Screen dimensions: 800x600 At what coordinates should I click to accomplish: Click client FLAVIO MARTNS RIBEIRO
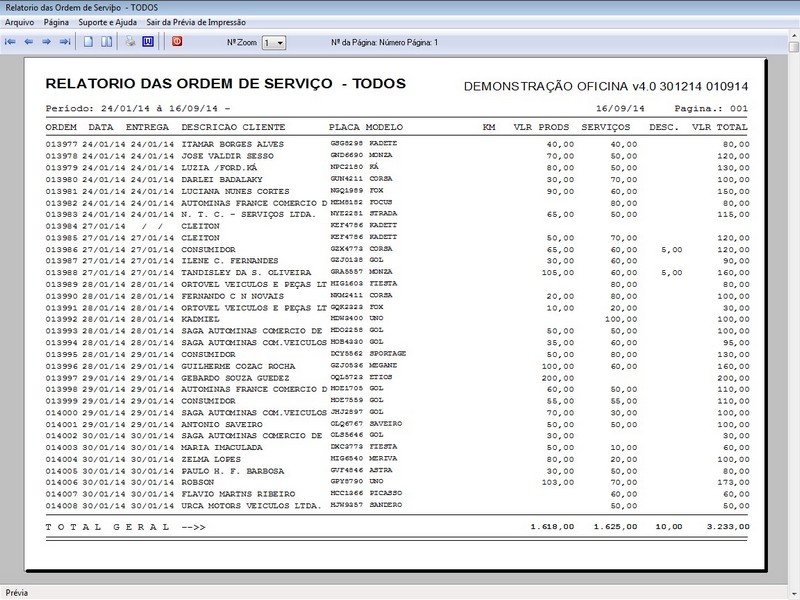click(238, 494)
